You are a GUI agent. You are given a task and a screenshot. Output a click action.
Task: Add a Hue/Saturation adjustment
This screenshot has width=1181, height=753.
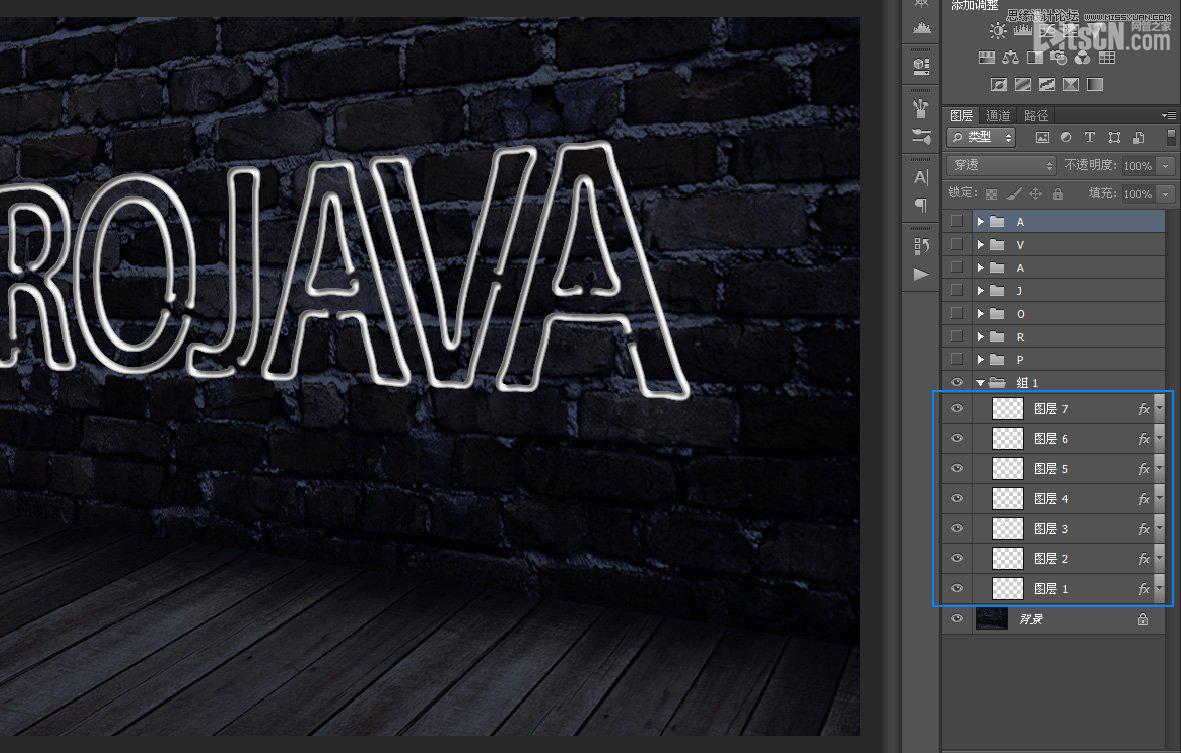click(x=987, y=58)
